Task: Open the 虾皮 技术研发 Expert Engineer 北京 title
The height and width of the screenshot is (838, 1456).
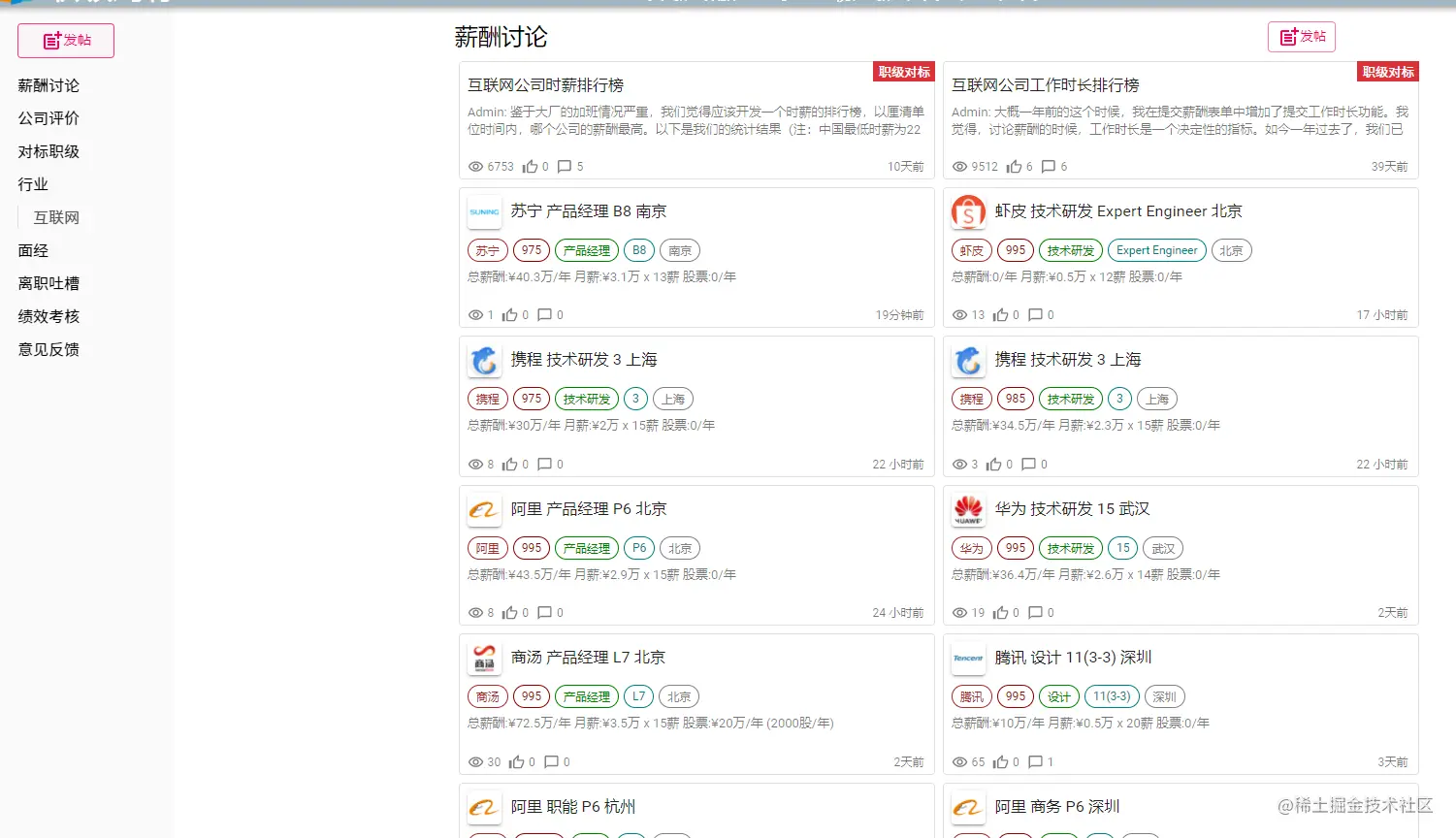Action: 1118,211
